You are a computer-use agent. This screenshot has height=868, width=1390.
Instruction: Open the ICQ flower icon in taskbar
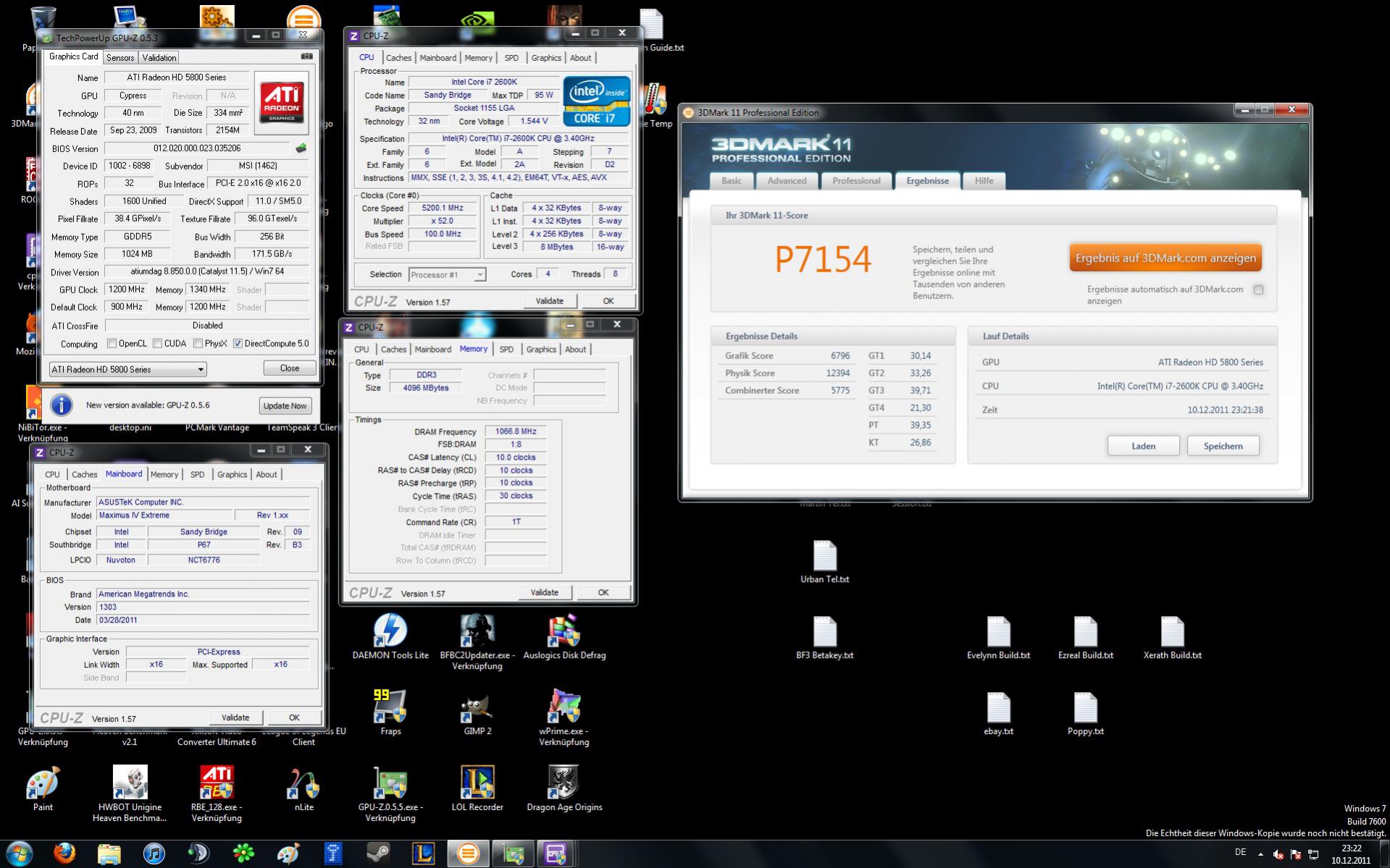coord(243,854)
